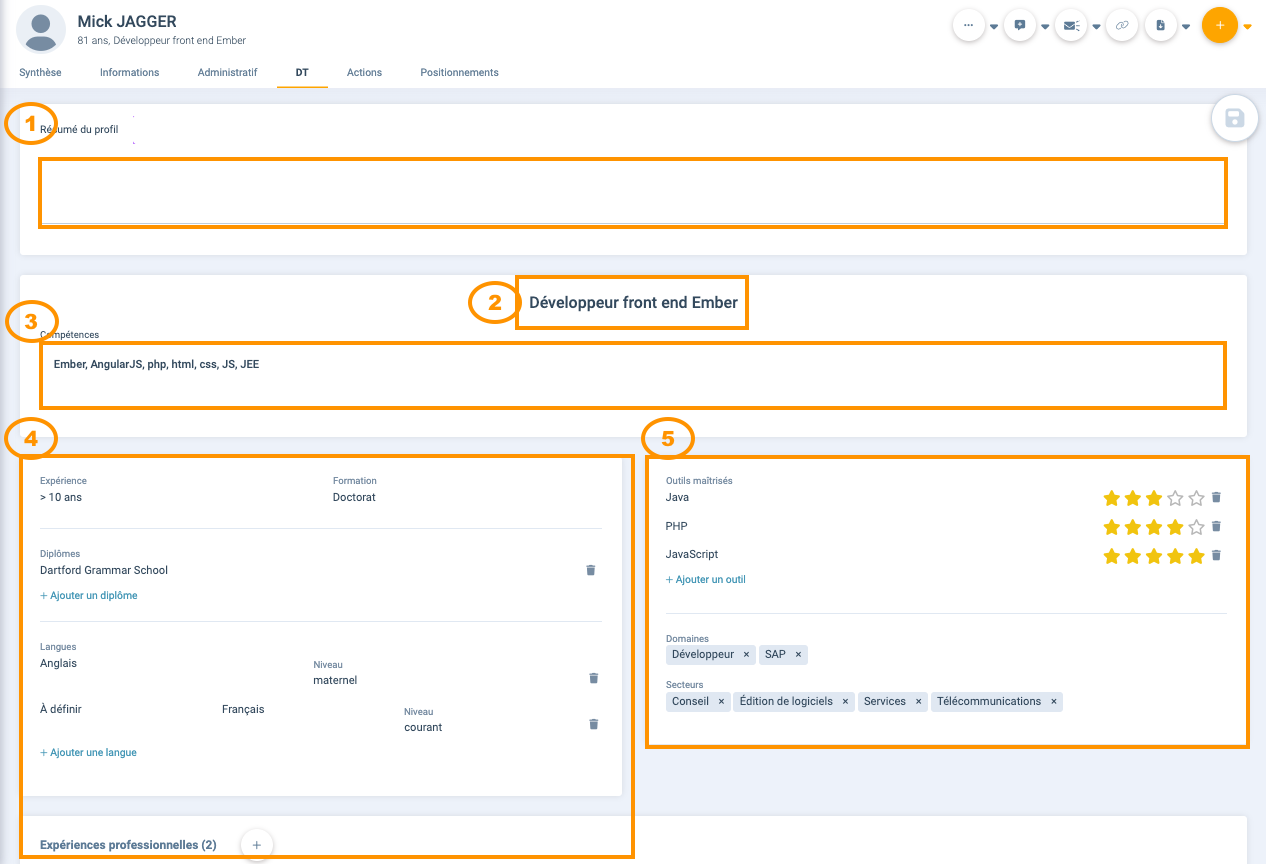The width and height of the screenshot is (1266, 864).
Task: Click the Résumé du profil text area
Action: [x=632, y=193]
